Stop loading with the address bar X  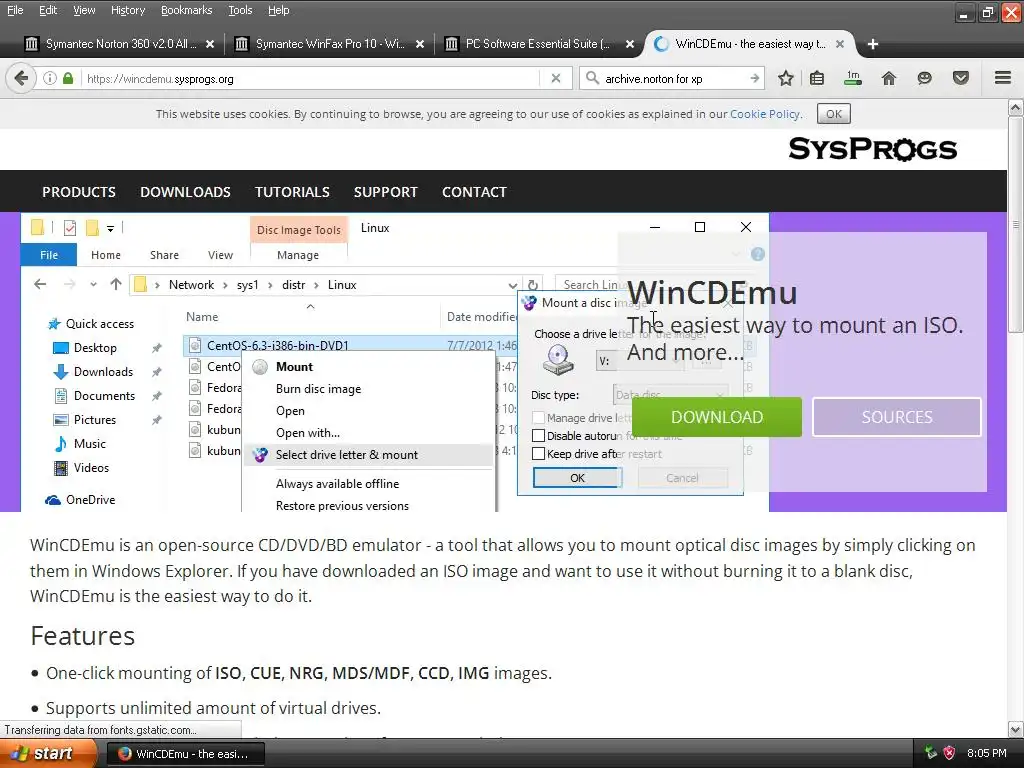point(556,78)
